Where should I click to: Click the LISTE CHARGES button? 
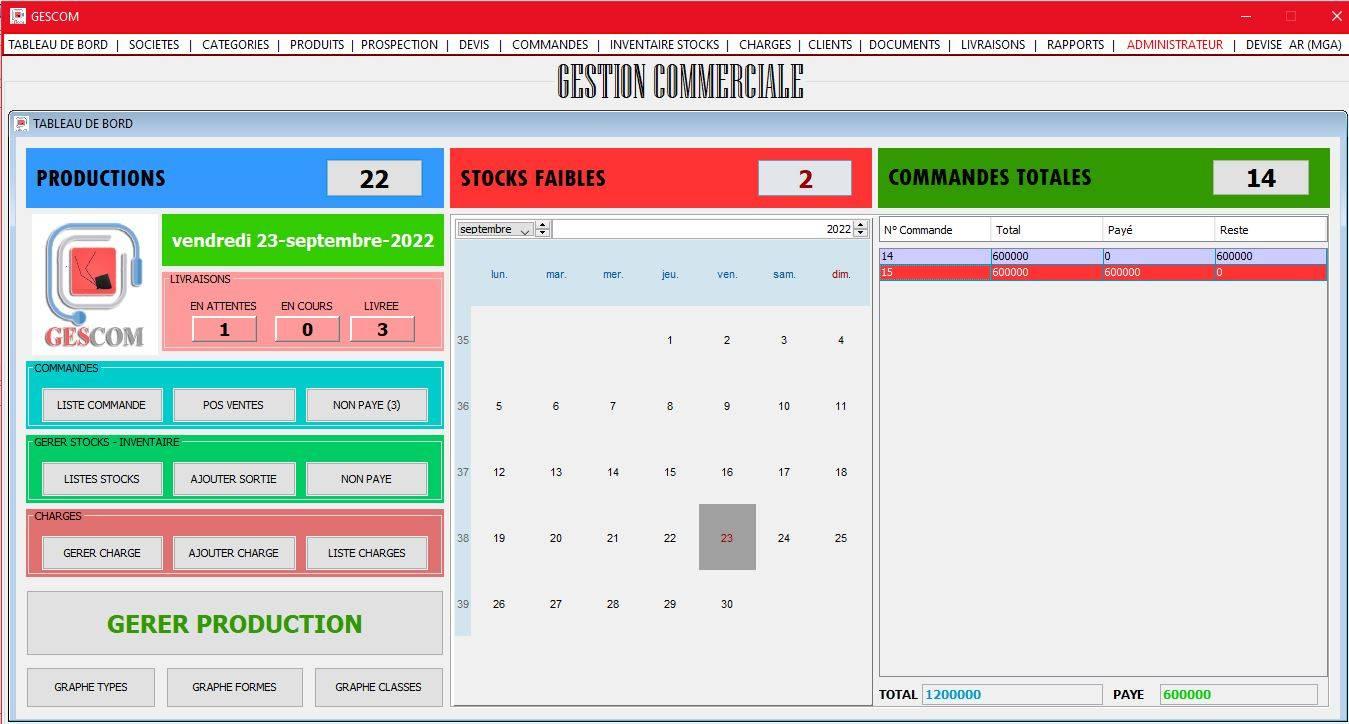(x=367, y=553)
